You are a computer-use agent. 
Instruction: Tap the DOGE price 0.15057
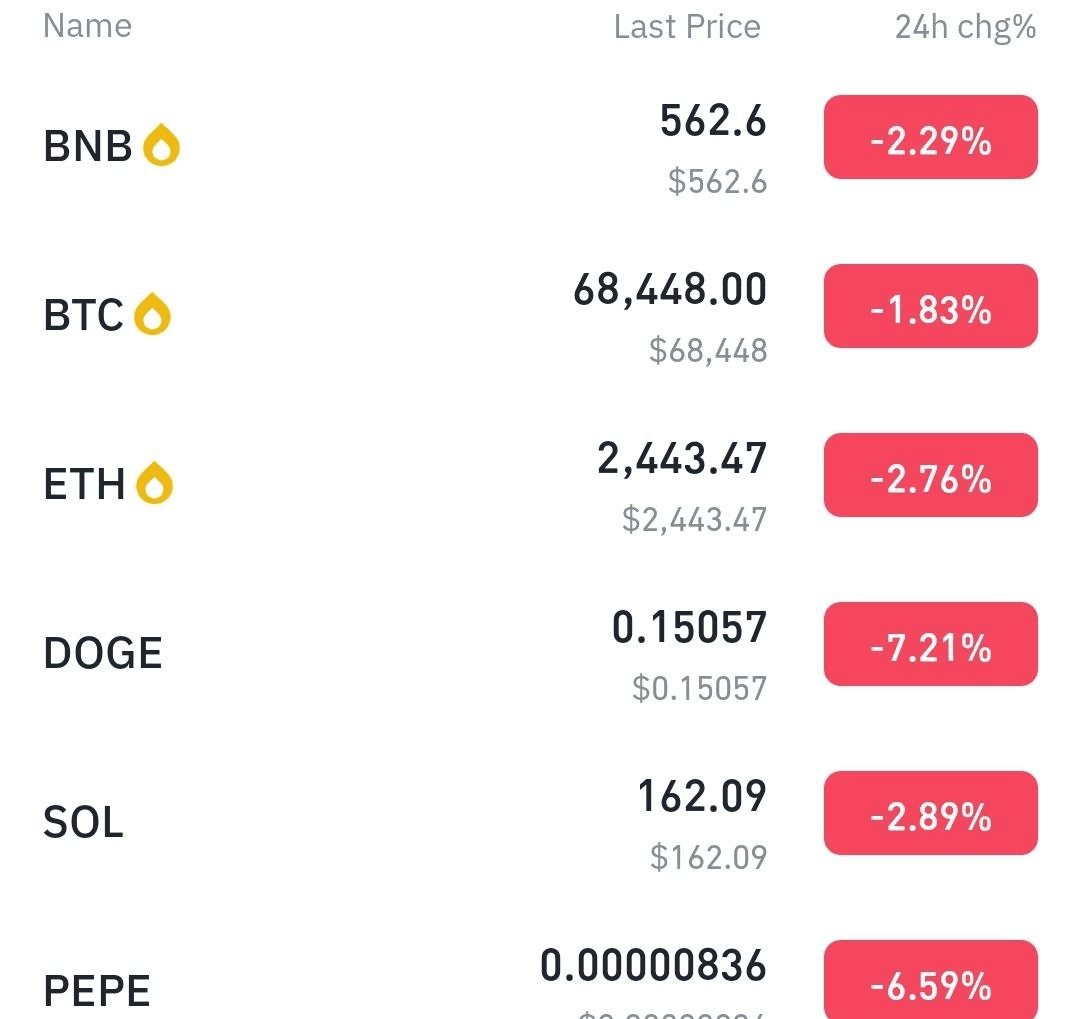pyautogui.click(x=689, y=628)
